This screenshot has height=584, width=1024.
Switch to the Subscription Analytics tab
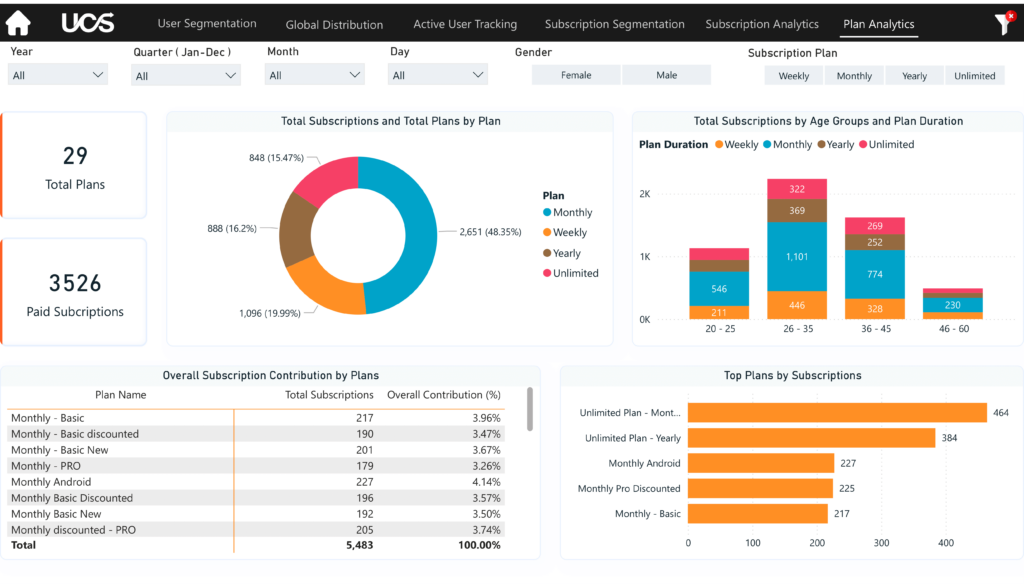[x=761, y=24]
